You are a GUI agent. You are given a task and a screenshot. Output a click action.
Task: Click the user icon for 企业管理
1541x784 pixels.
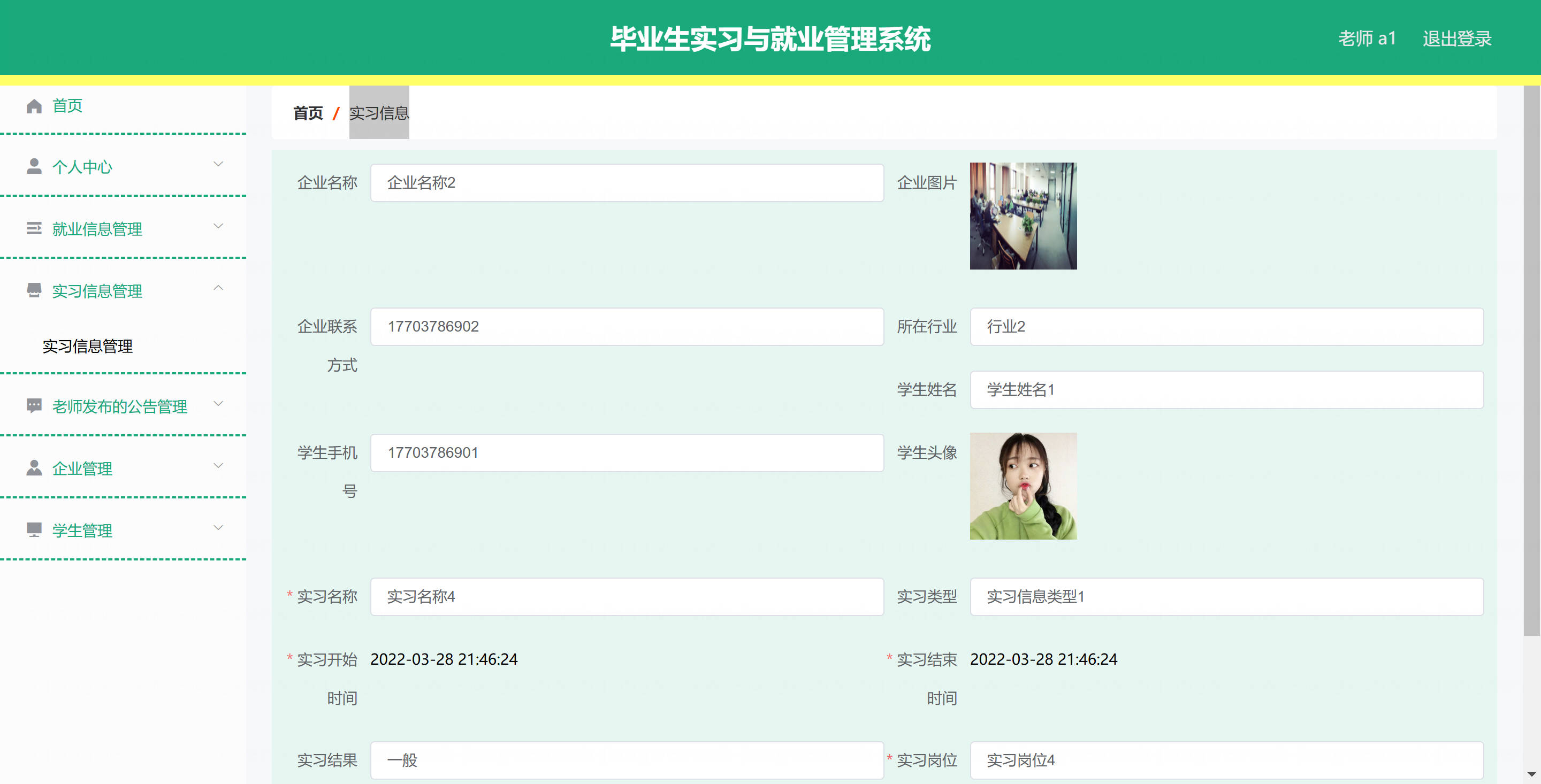tap(34, 468)
